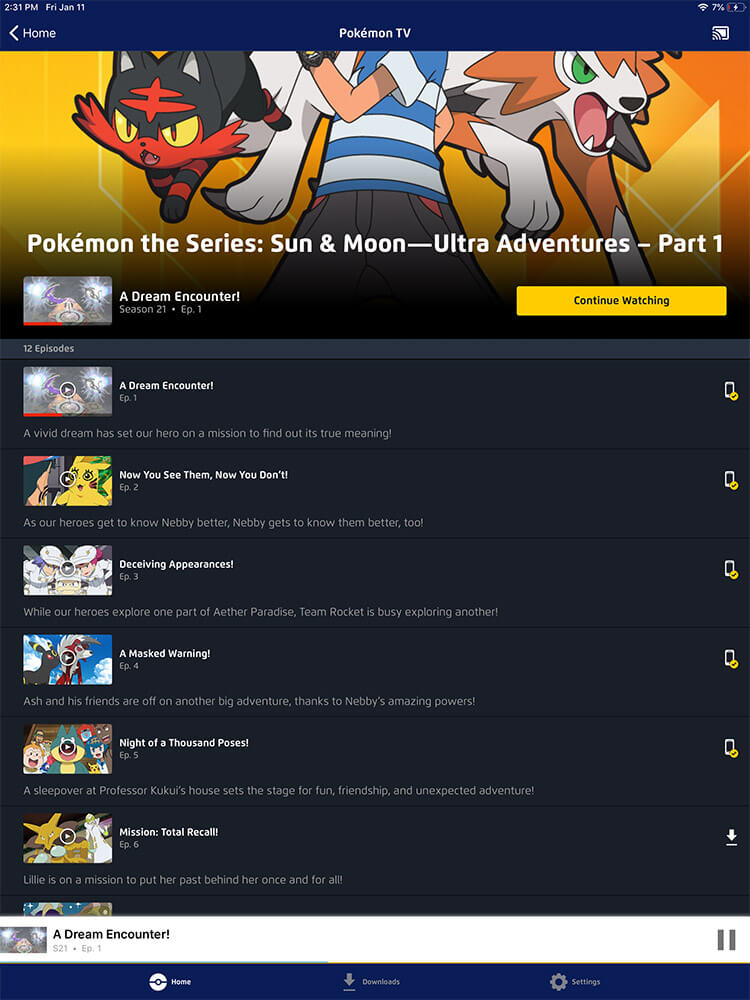The image size is (750, 1000).
Task: Switch to the Home tab
Action: (170, 982)
